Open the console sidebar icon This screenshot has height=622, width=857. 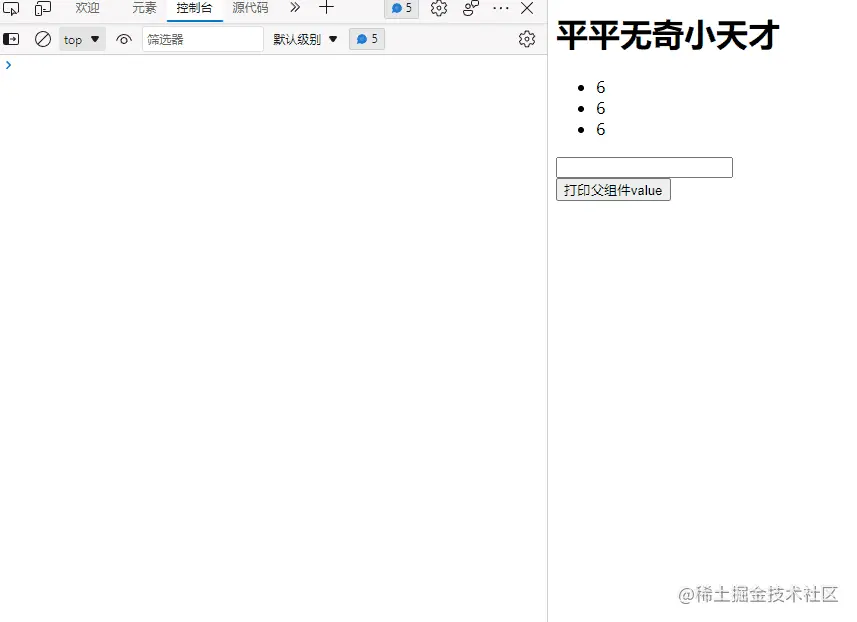tap(12, 39)
